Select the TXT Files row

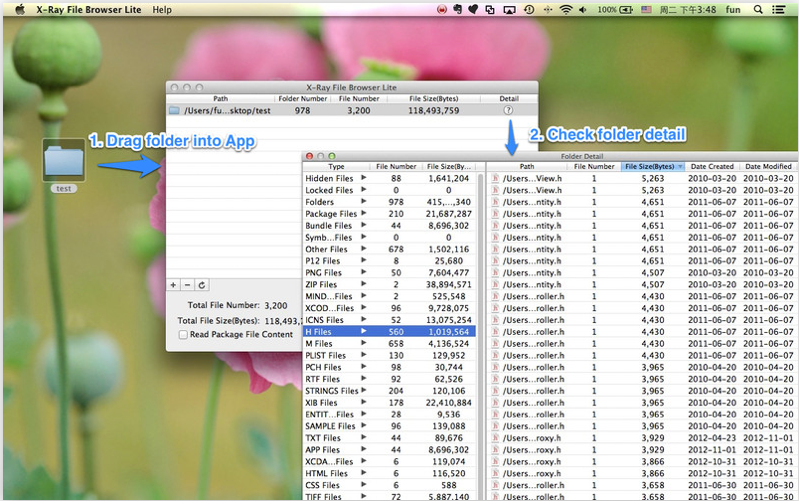coord(390,437)
